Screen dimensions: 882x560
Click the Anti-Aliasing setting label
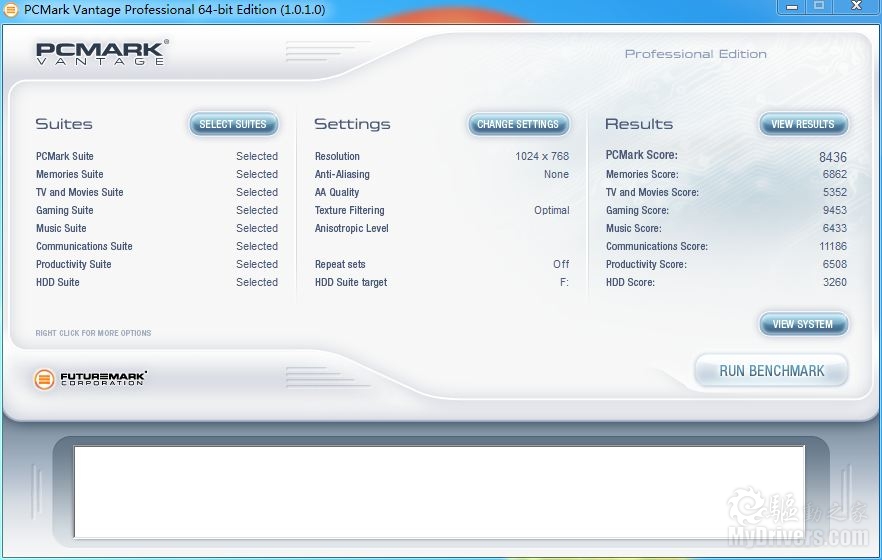click(342, 174)
